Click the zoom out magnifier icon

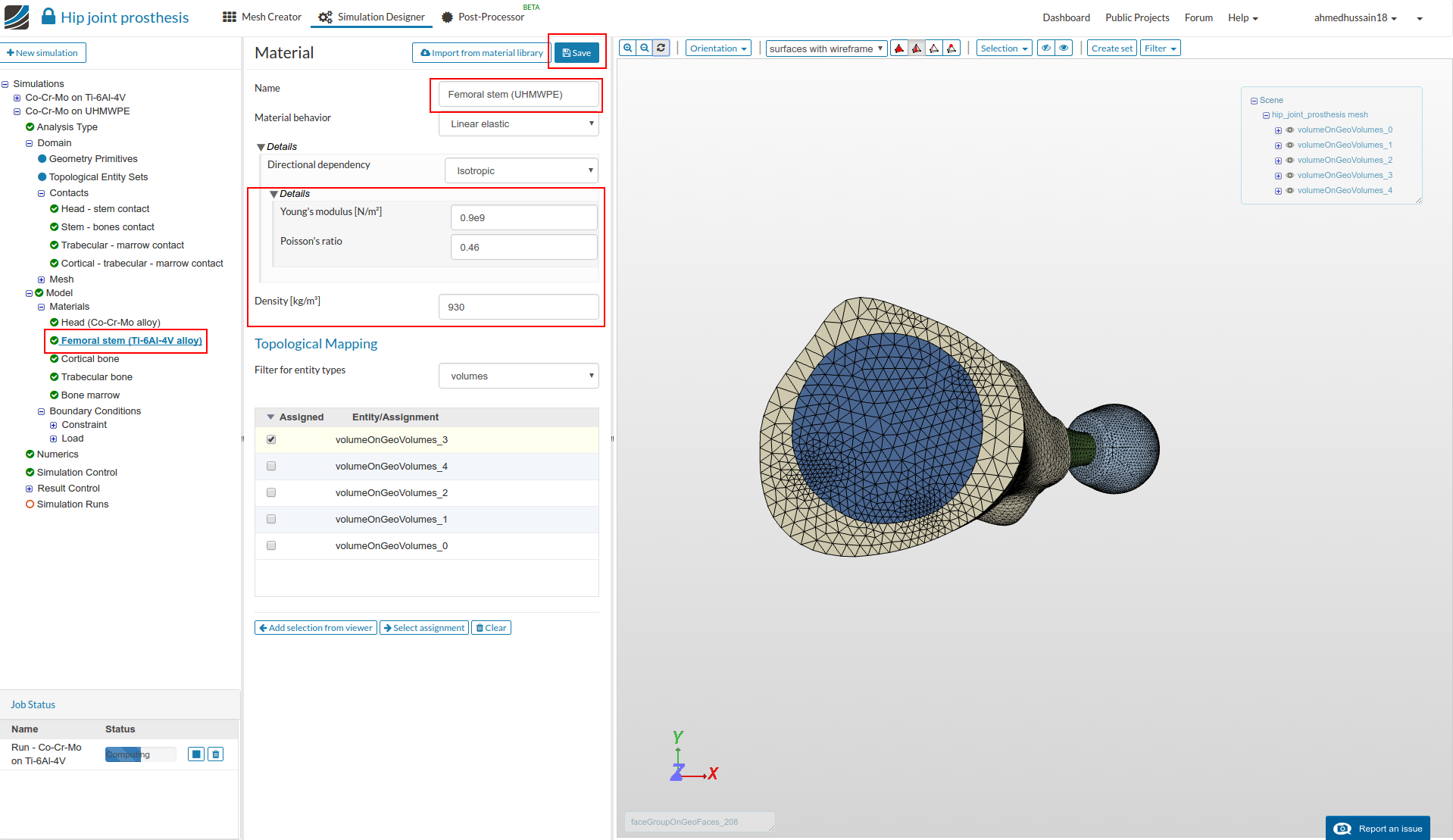click(644, 48)
